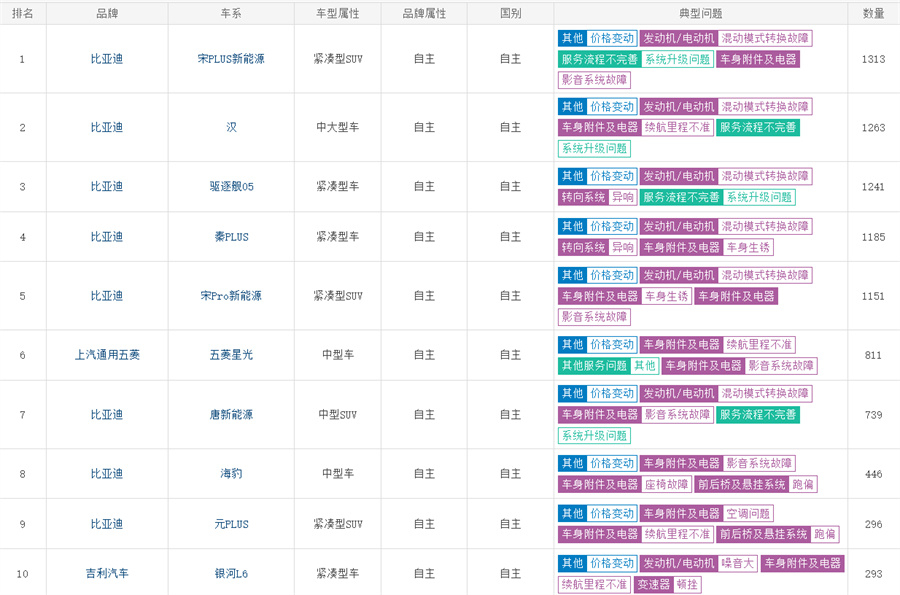This screenshot has width=900, height=595.
Task: Open the 汉 car series link
Action: coord(231,127)
